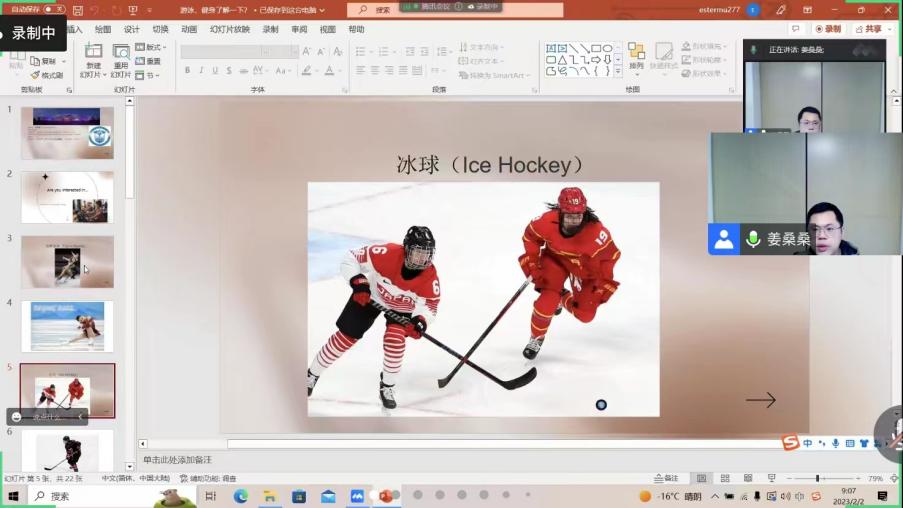Open PowerPoint from the Windows taskbar
This screenshot has width=903, height=508.
point(386,496)
